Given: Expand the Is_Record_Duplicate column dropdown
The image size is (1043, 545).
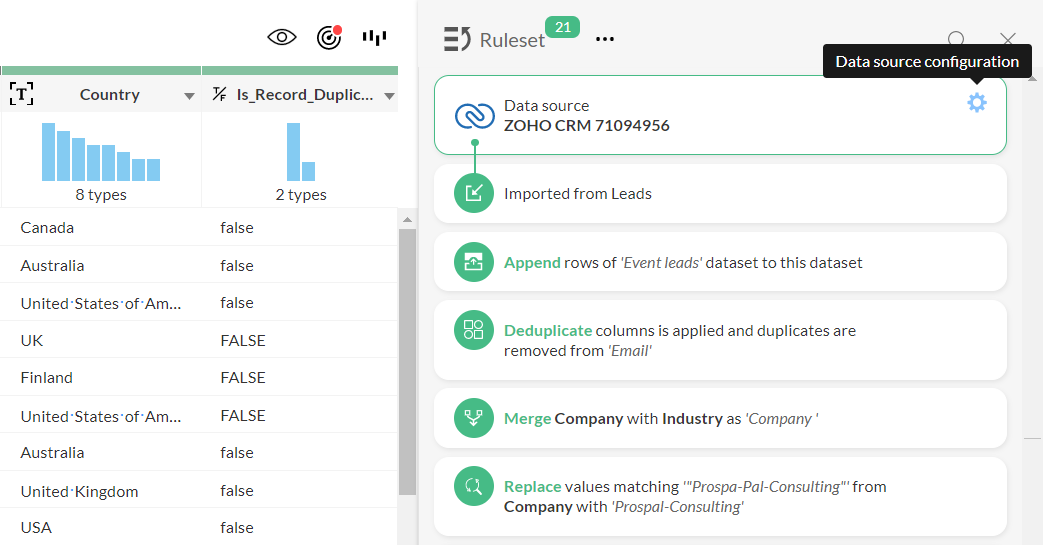Looking at the screenshot, I should coord(390,96).
